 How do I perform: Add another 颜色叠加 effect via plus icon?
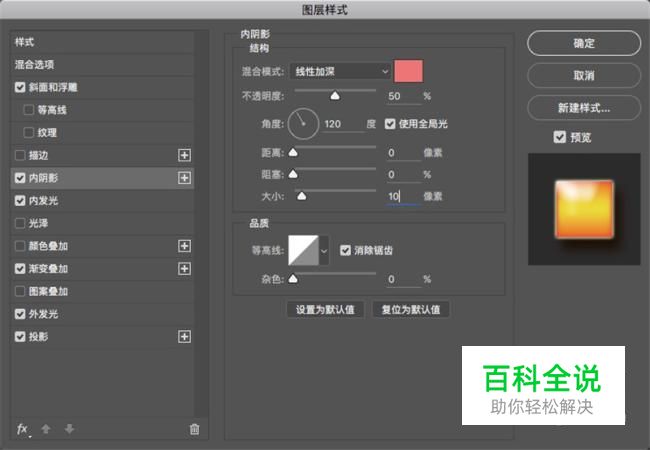184,246
